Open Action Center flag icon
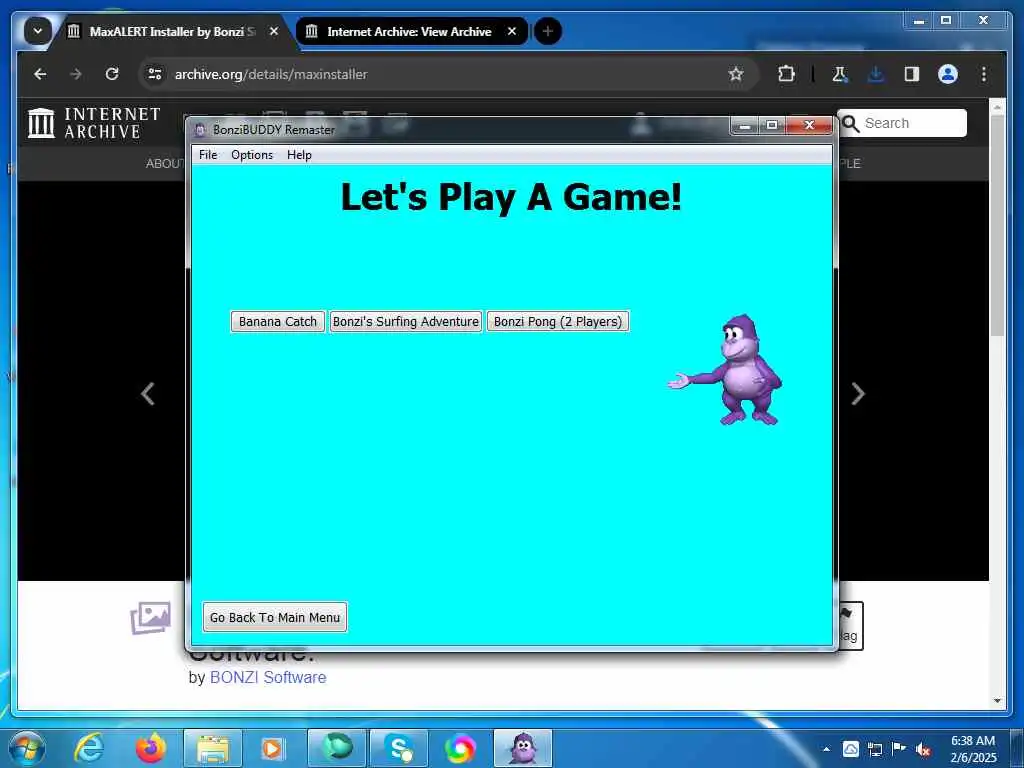Screen dimensions: 1024x768 point(899,749)
